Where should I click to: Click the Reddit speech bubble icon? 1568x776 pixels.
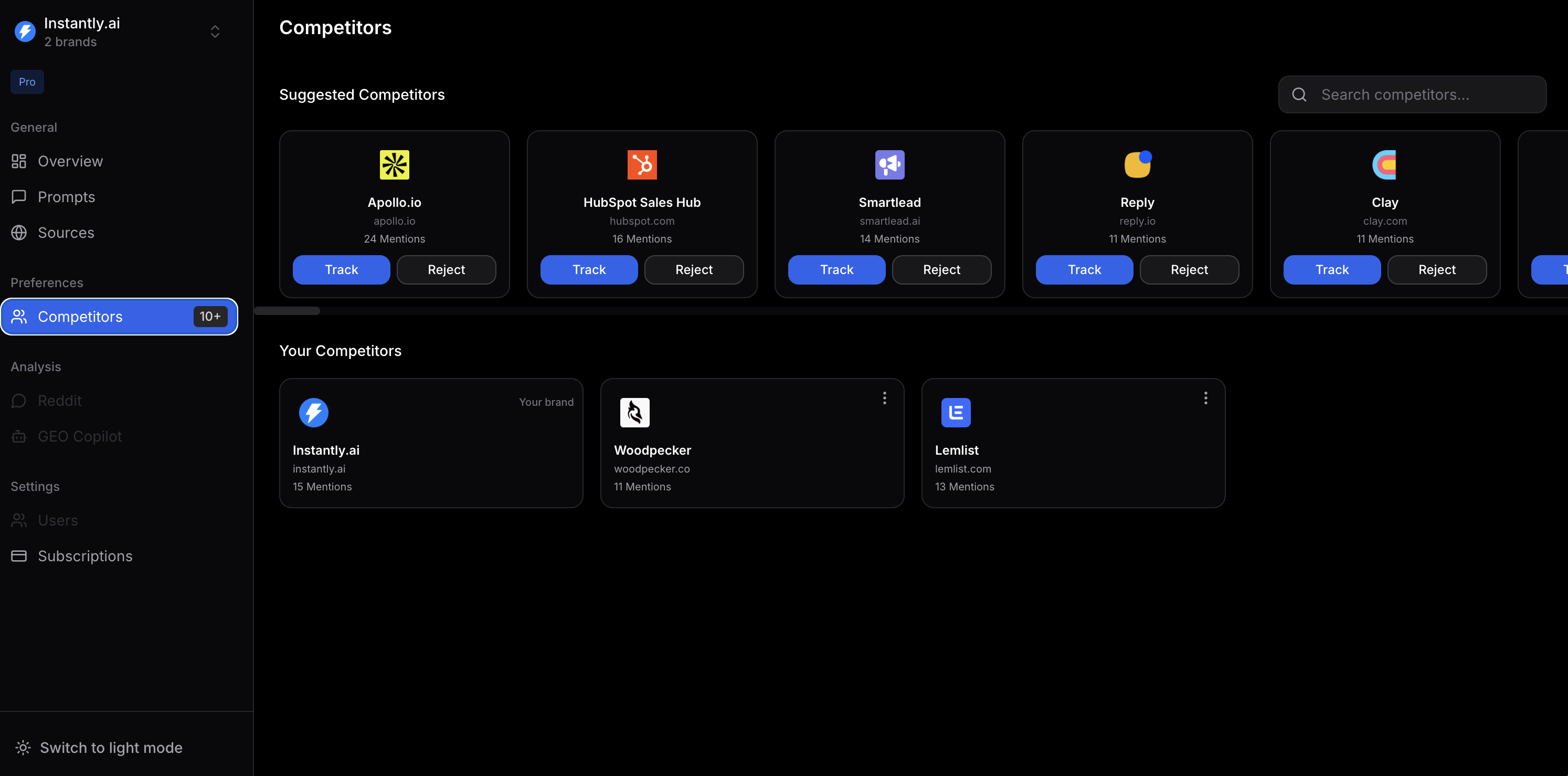click(19, 401)
